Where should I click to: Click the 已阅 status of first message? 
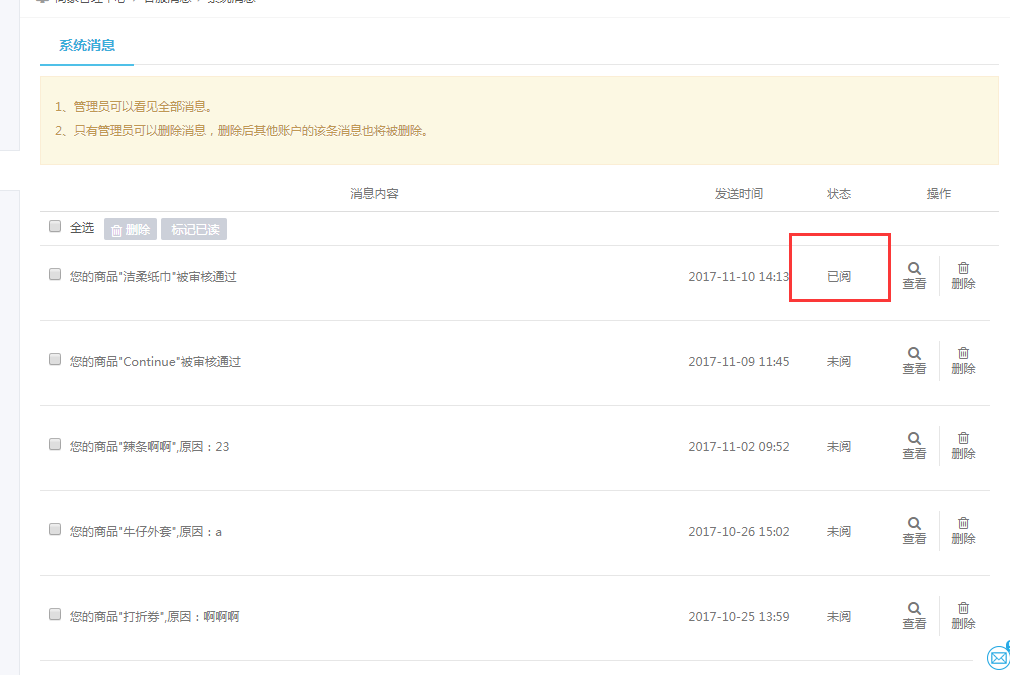pos(838,277)
